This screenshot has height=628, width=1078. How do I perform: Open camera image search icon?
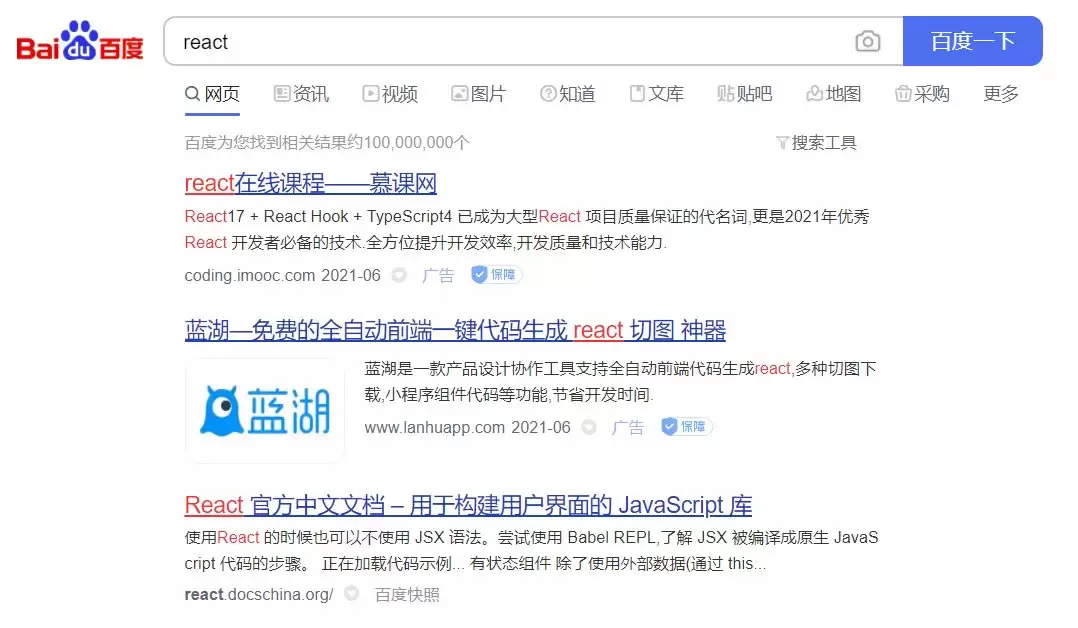click(868, 41)
